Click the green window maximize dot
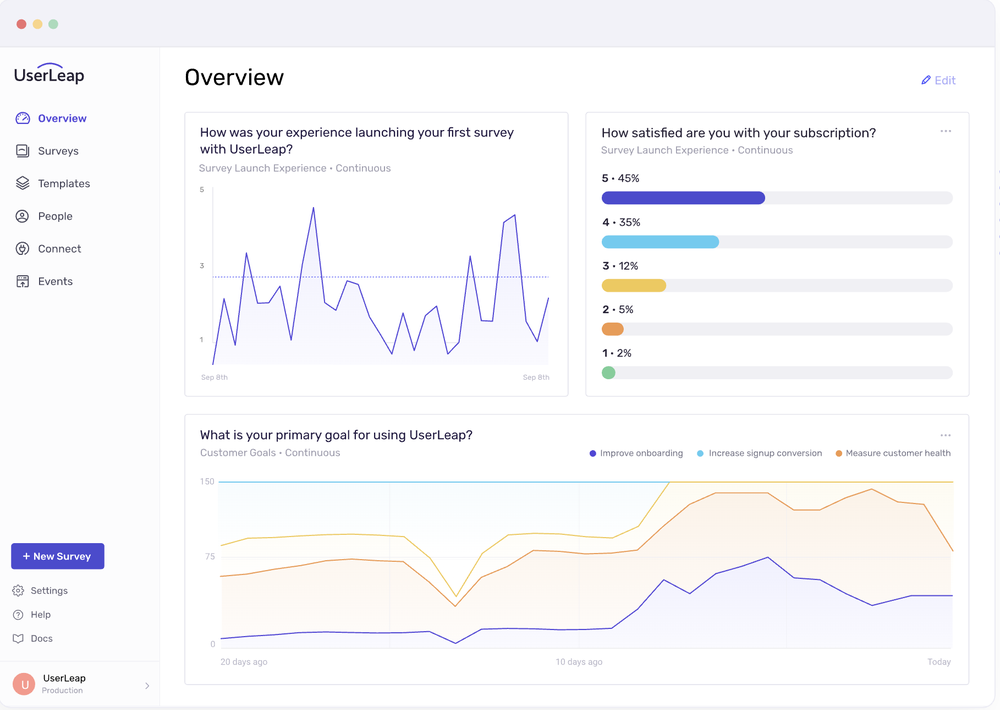The image size is (1000, 710). click(54, 24)
